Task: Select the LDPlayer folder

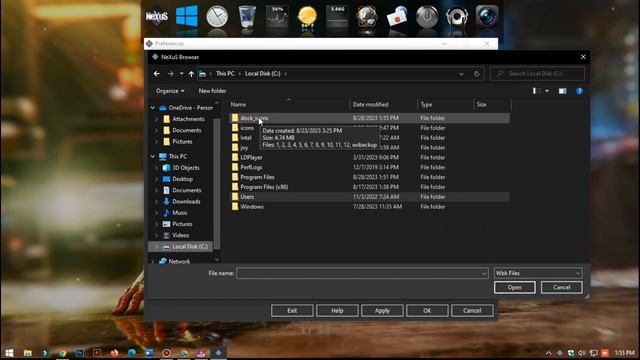Action: (x=369, y=157)
